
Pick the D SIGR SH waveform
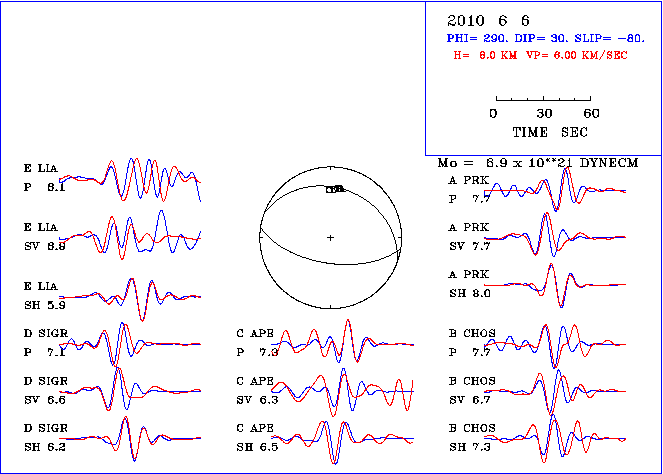[x=130, y=438]
